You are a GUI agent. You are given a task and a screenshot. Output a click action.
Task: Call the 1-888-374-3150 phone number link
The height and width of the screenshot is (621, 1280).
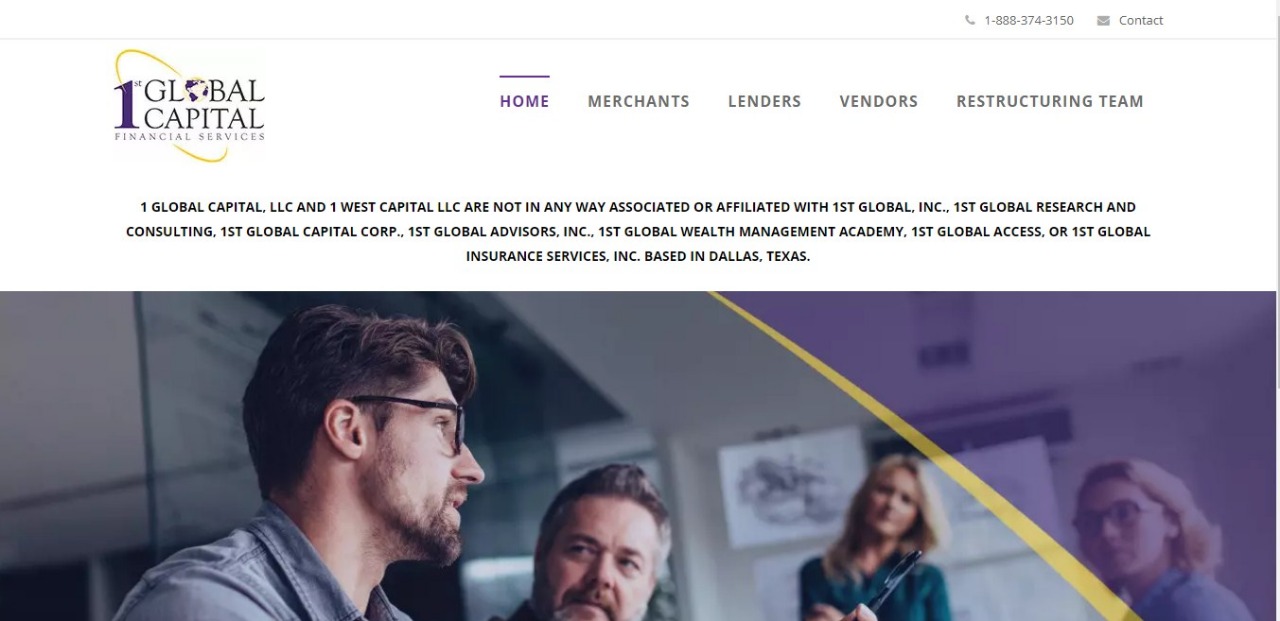1029,20
